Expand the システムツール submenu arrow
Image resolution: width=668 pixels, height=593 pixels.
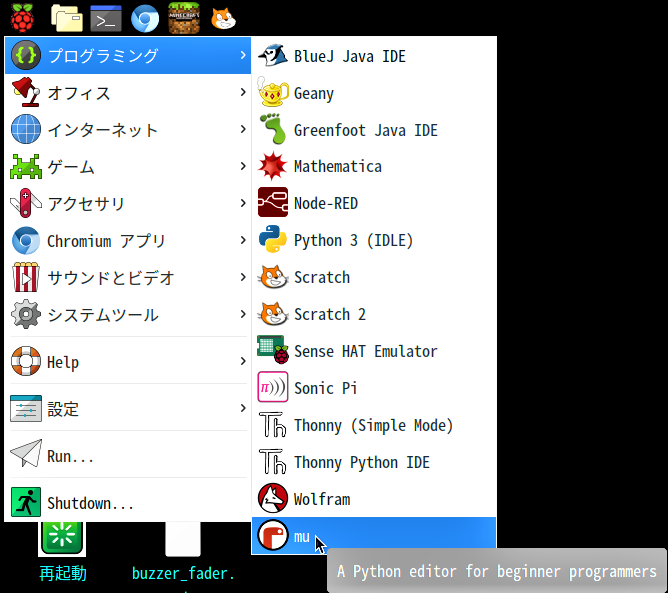click(x=243, y=314)
